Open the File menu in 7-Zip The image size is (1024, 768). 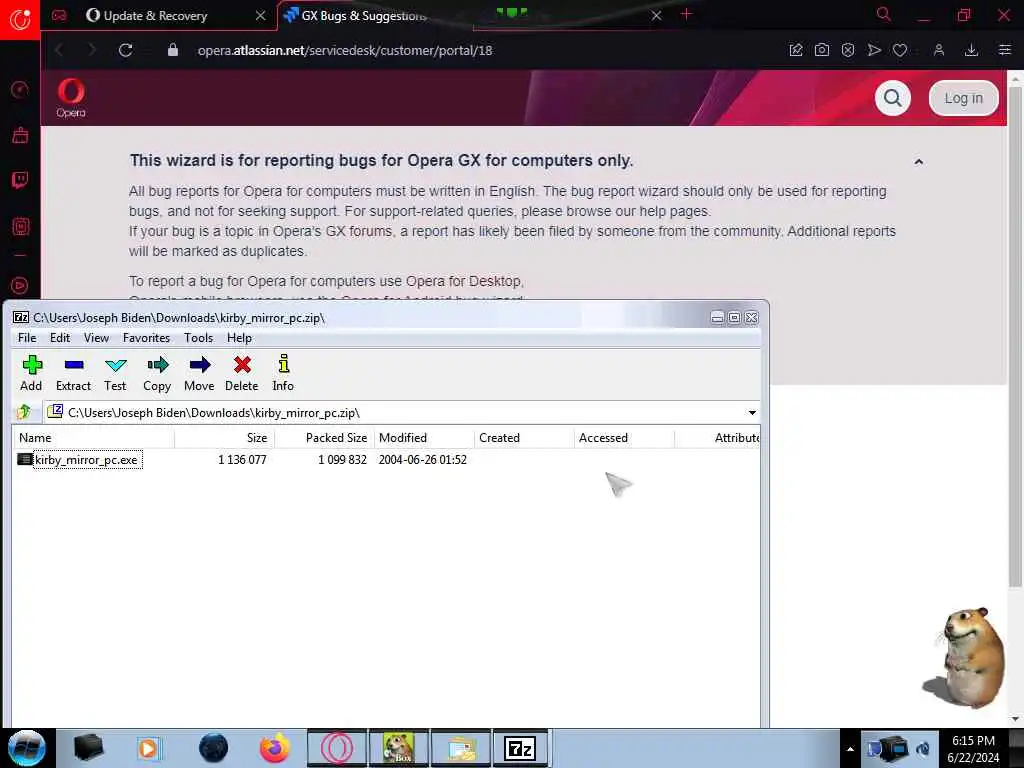point(27,338)
